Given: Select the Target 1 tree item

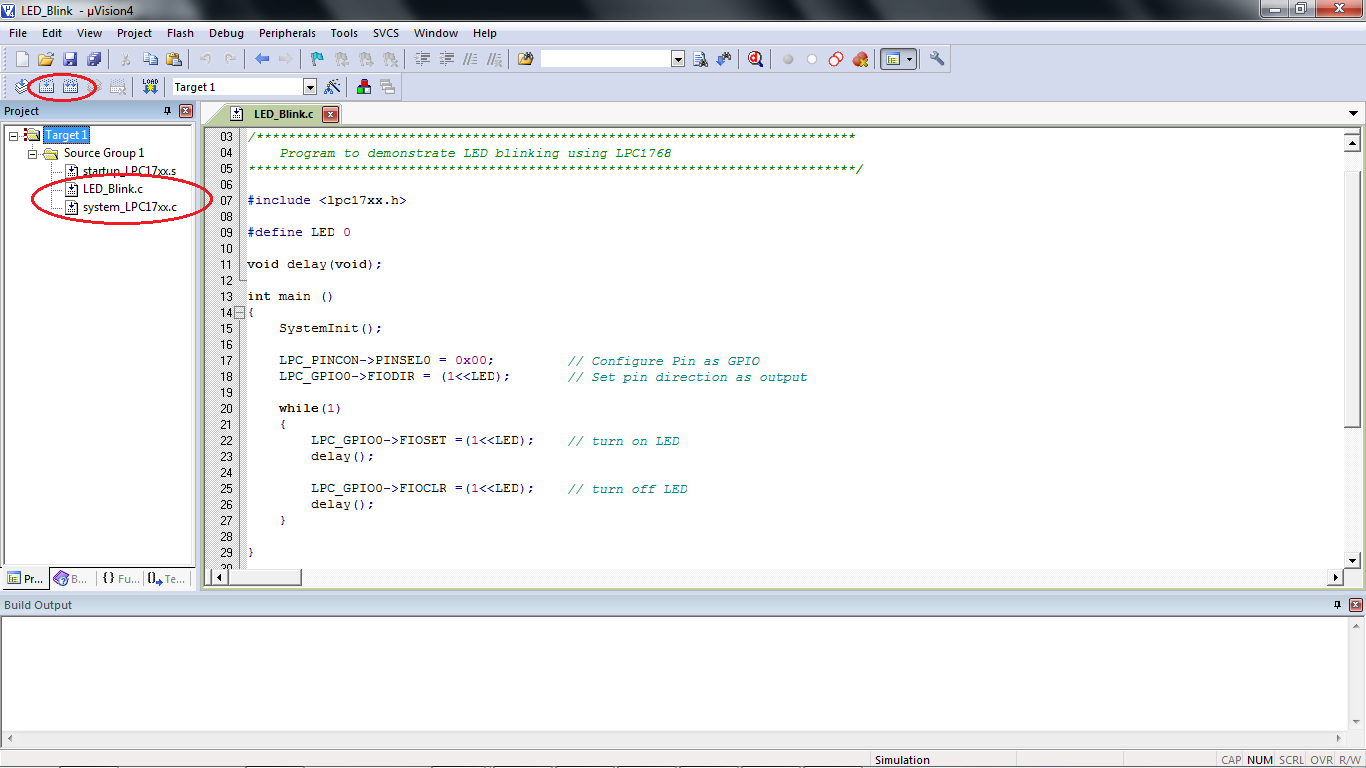Looking at the screenshot, I should click(x=66, y=135).
